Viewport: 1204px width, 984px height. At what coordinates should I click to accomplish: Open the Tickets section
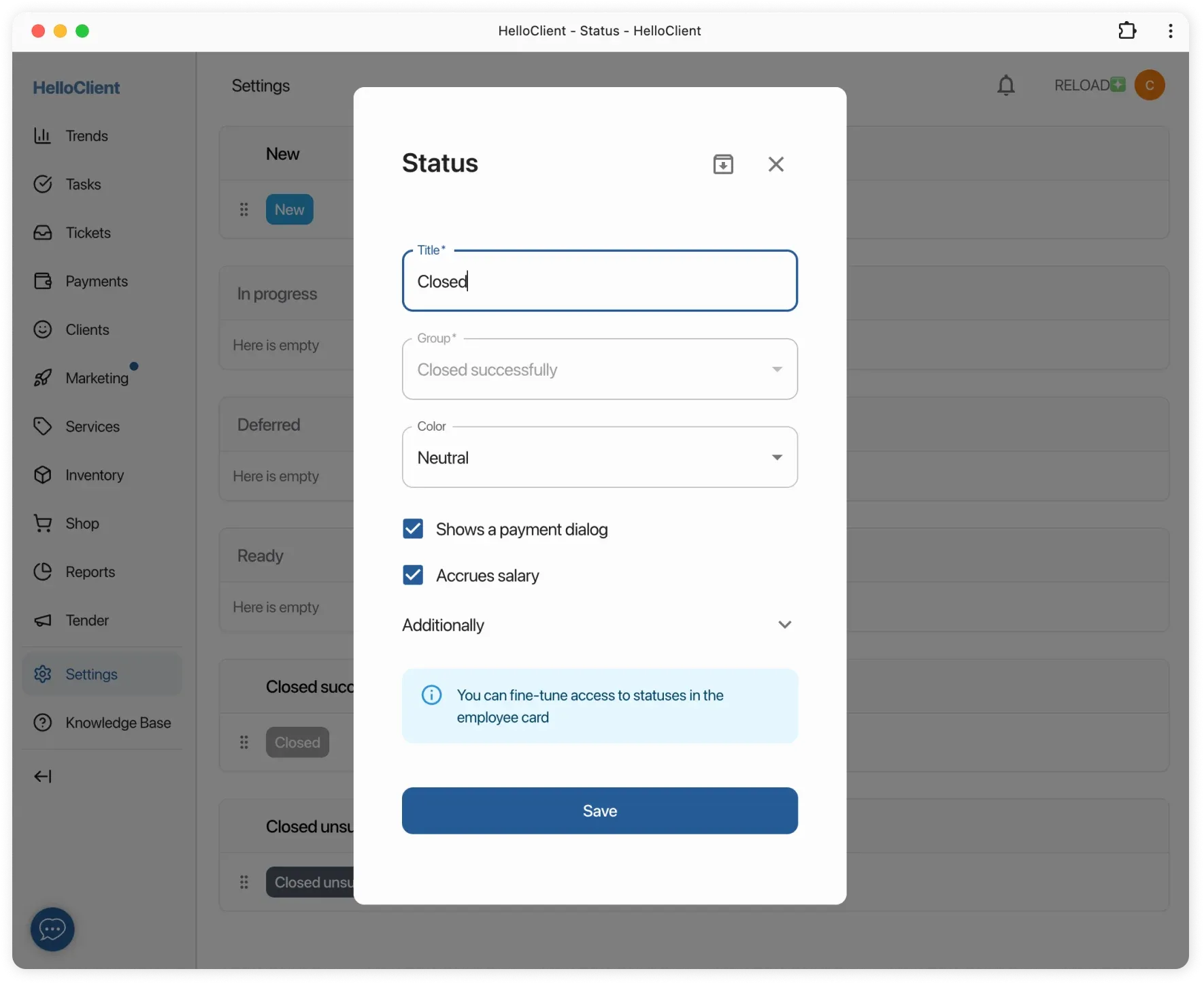tap(88, 233)
